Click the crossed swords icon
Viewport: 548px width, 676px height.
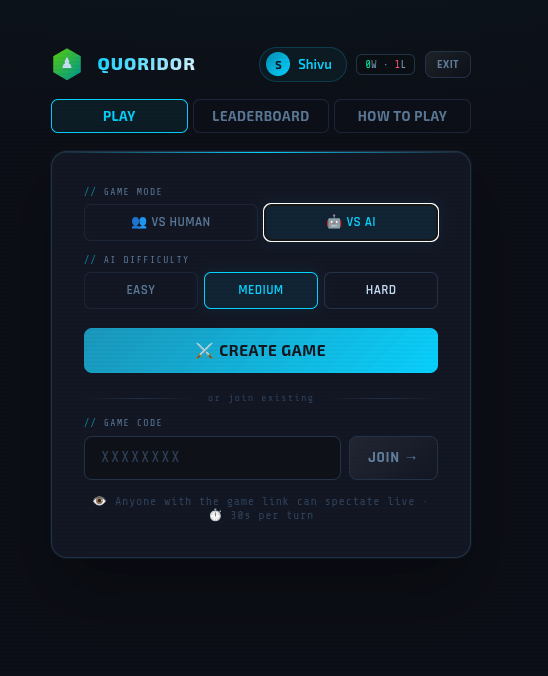point(204,351)
